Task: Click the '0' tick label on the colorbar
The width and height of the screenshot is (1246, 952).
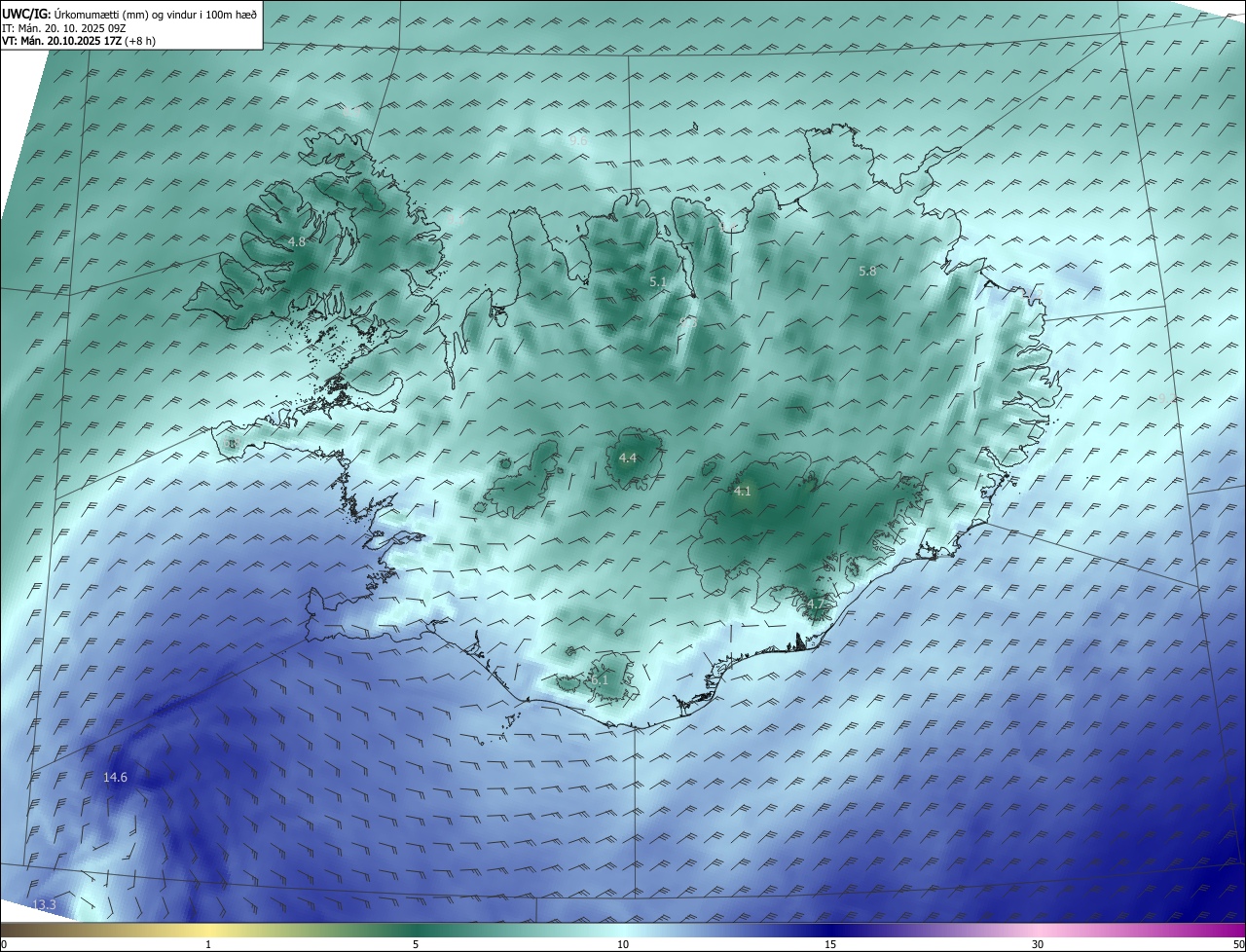Action: [4, 944]
